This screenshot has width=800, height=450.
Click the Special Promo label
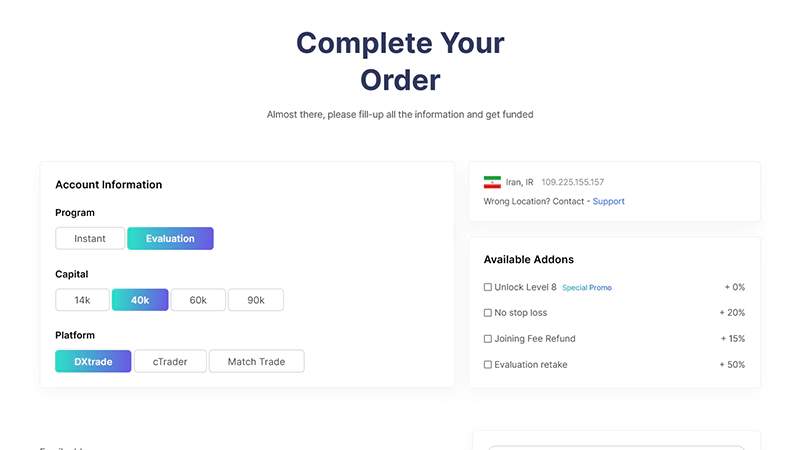pos(587,288)
